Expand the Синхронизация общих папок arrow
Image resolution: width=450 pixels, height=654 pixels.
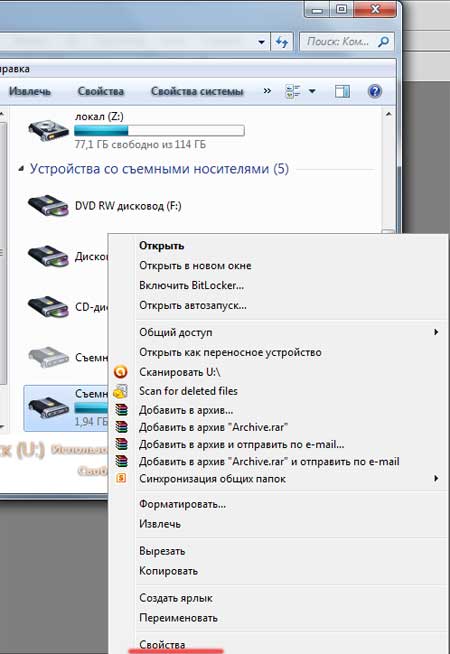[436, 478]
